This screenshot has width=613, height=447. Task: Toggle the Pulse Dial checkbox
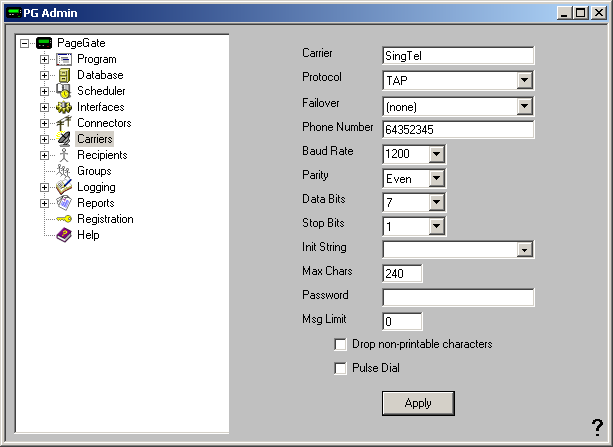click(x=340, y=368)
